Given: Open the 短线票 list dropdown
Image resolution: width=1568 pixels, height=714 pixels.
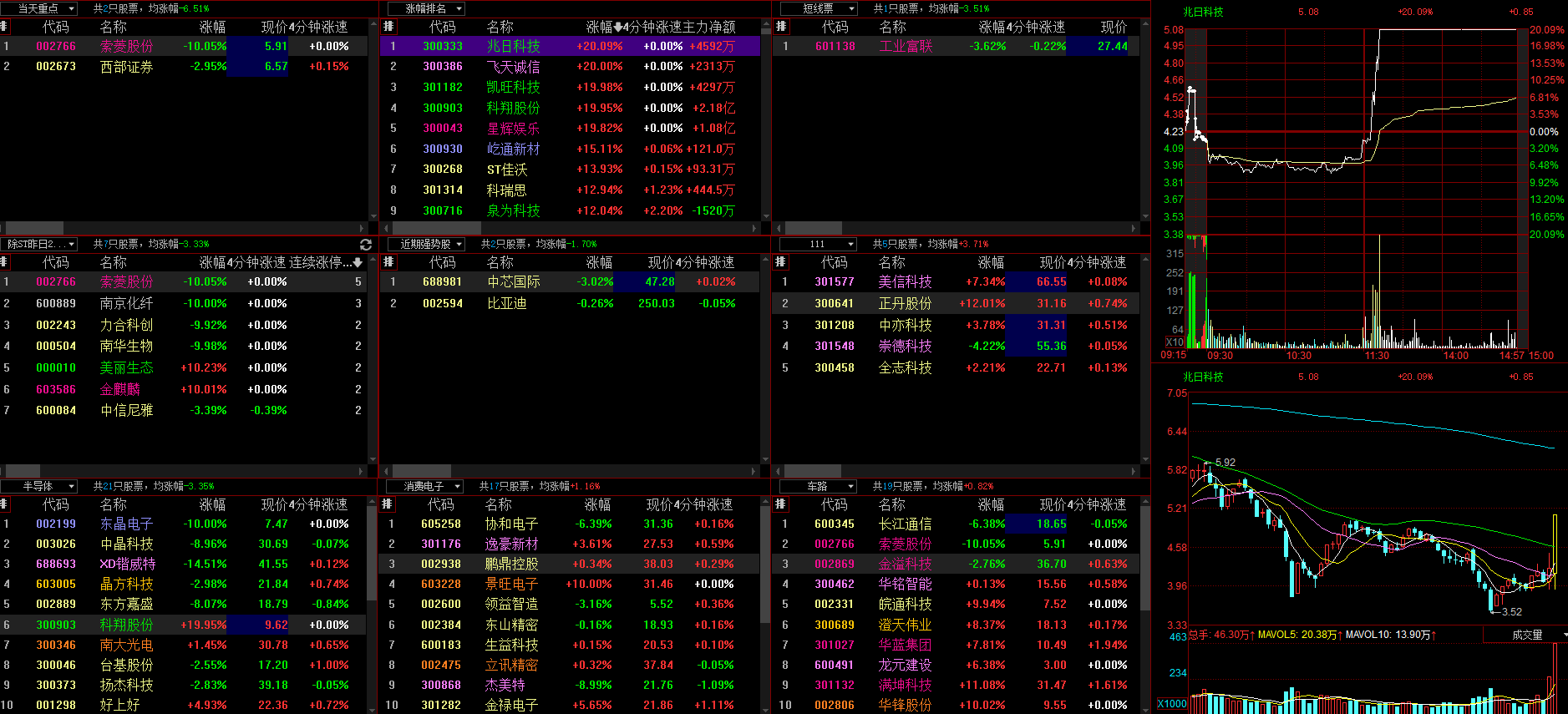Looking at the screenshot, I should pos(819,8).
